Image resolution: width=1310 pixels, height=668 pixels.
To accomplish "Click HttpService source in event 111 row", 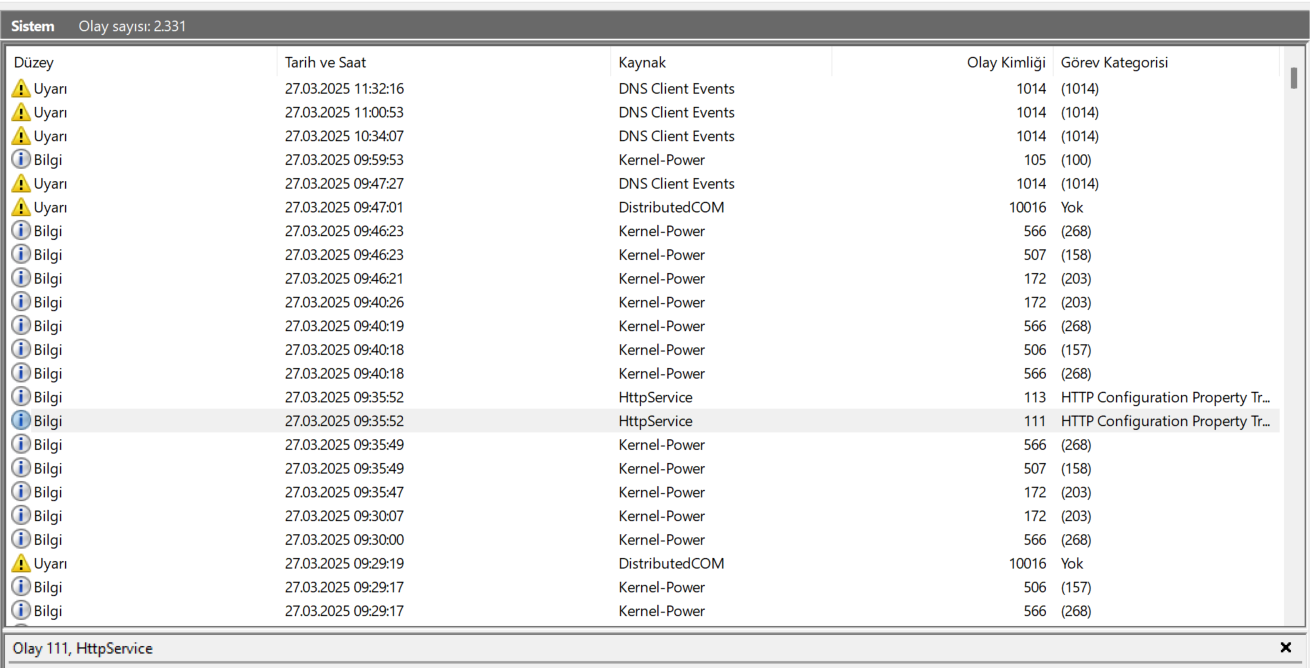I will (655, 421).
